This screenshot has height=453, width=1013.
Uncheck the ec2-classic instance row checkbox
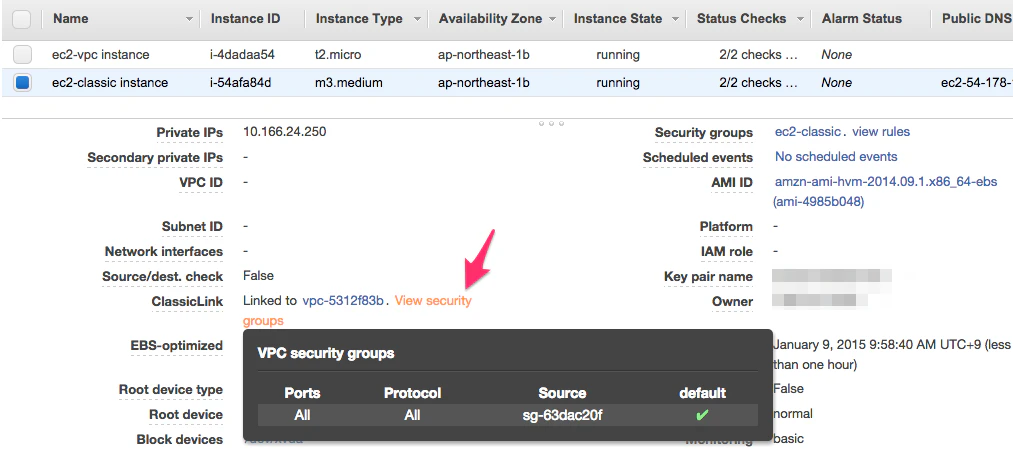(23, 83)
